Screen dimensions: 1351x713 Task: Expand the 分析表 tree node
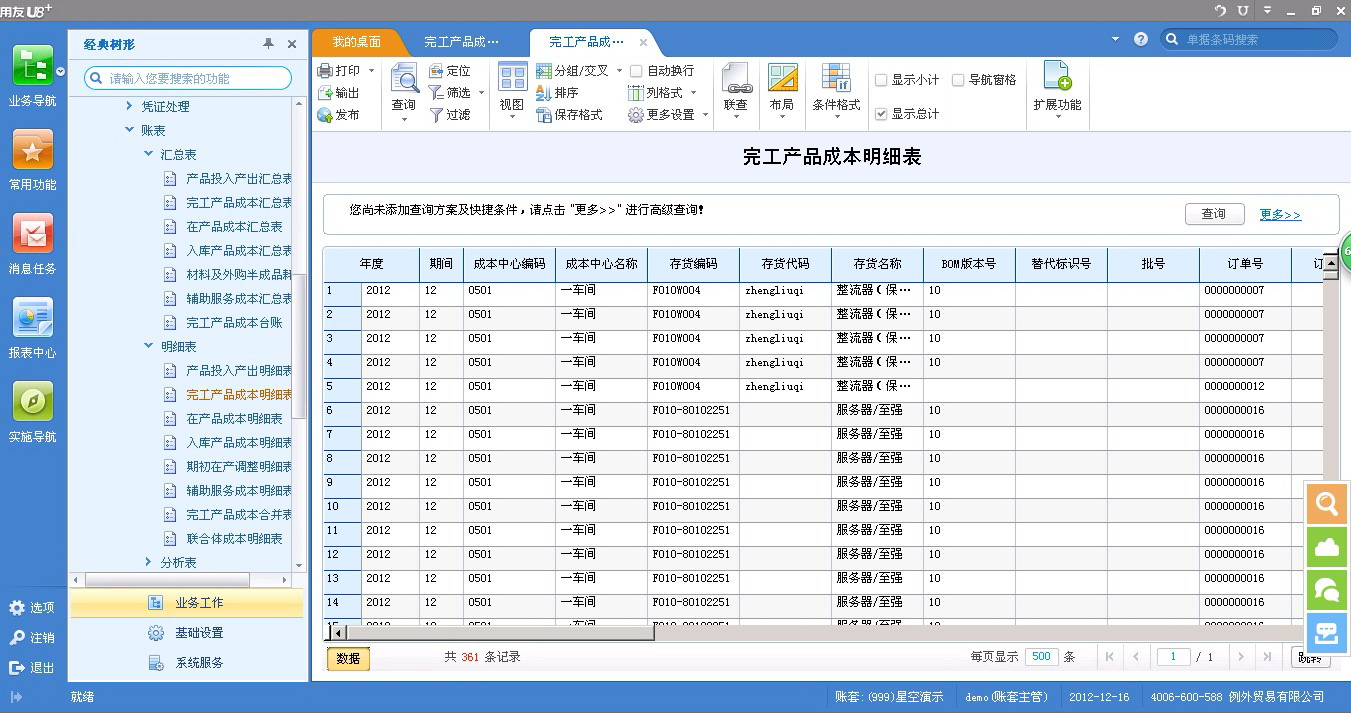pos(149,562)
